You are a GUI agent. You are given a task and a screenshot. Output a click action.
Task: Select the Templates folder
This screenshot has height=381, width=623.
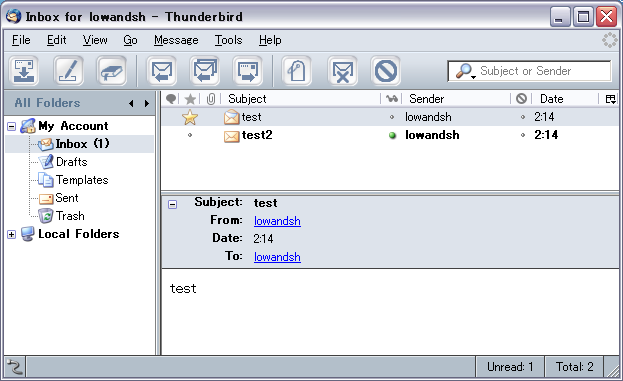82,180
